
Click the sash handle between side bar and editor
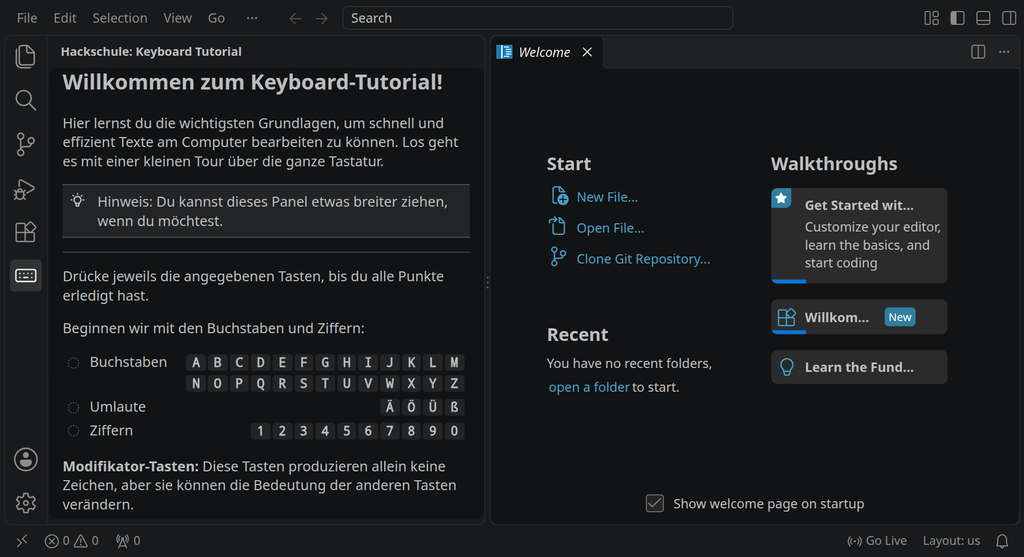(487, 281)
